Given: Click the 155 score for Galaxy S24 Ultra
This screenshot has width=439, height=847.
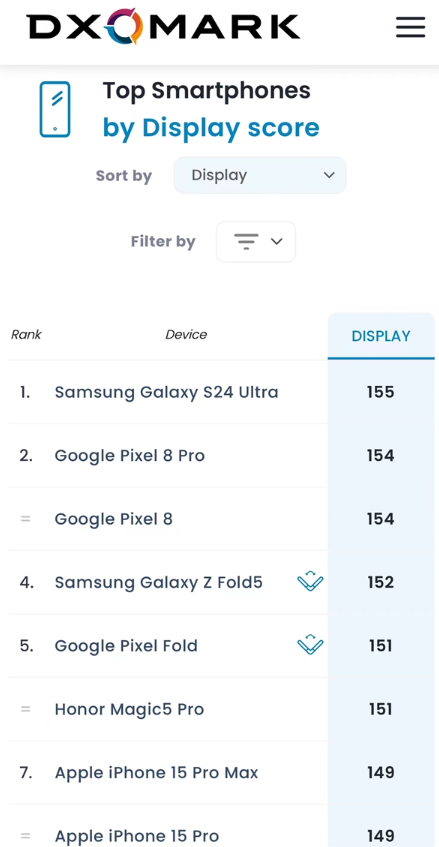Looking at the screenshot, I should [381, 392].
